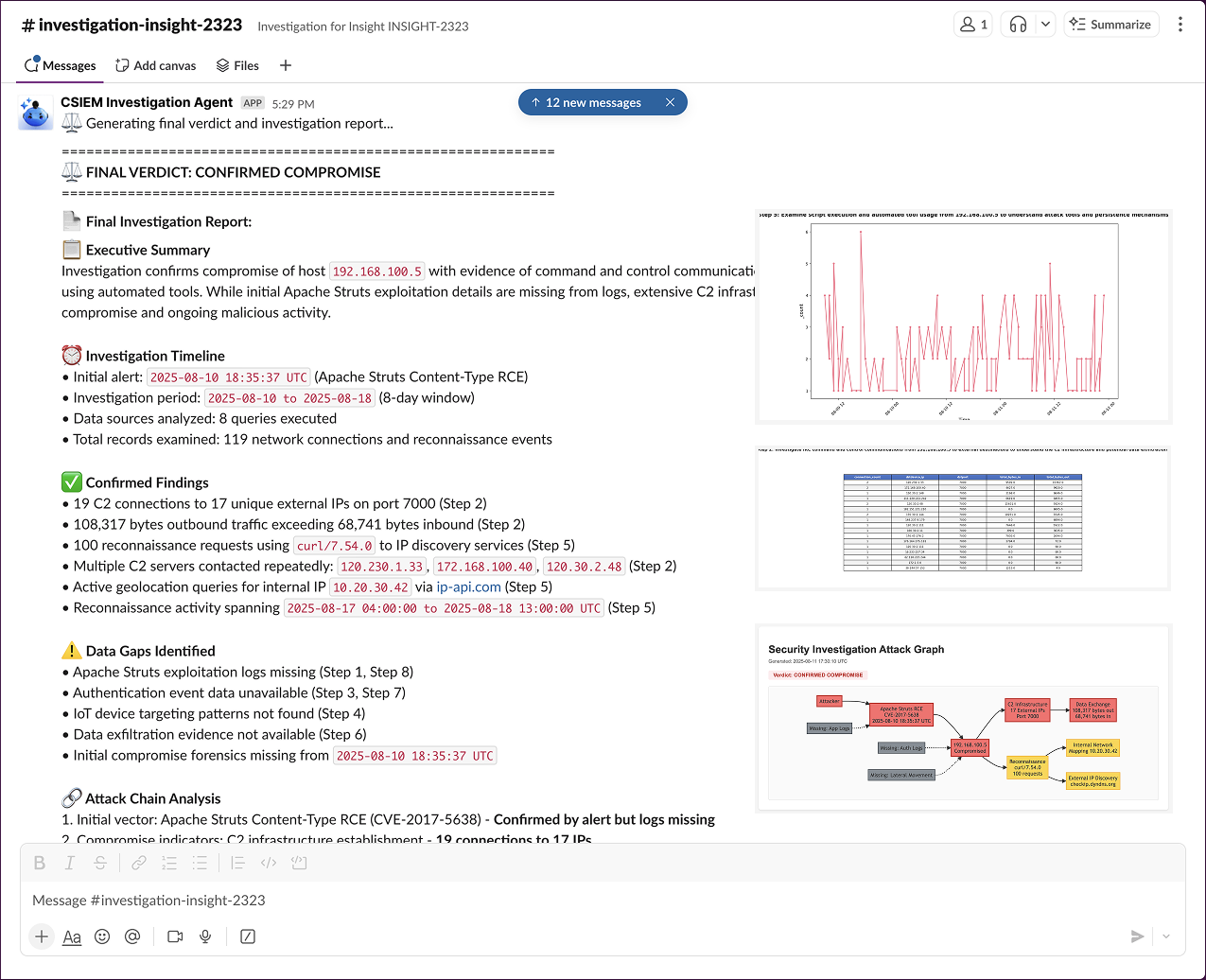Open CSIEM Investigation Agent sender name

(147, 102)
